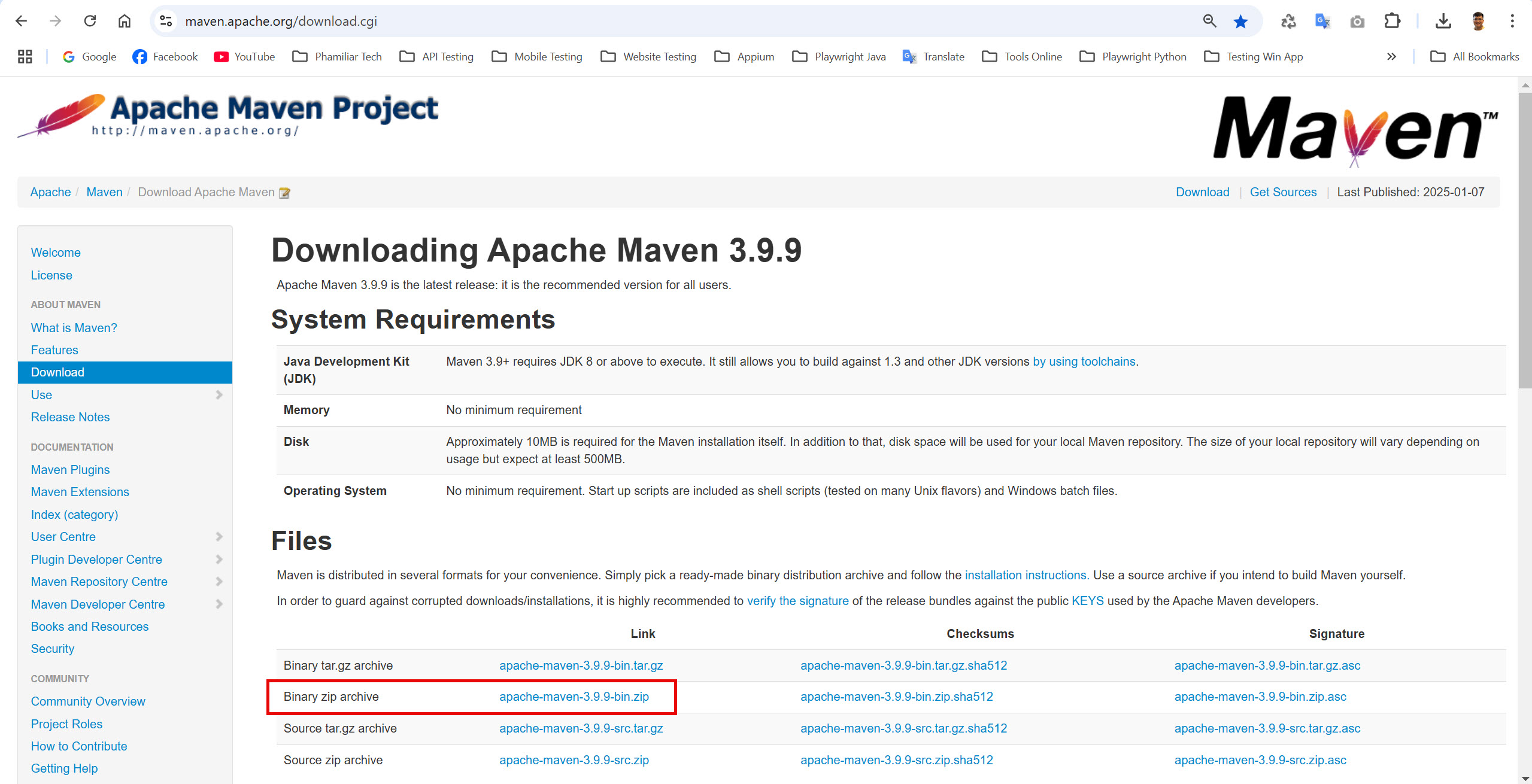Image resolution: width=1532 pixels, height=784 pixels.
Task: Open the Facebook bookmark
Action: [x=165, y=56]
